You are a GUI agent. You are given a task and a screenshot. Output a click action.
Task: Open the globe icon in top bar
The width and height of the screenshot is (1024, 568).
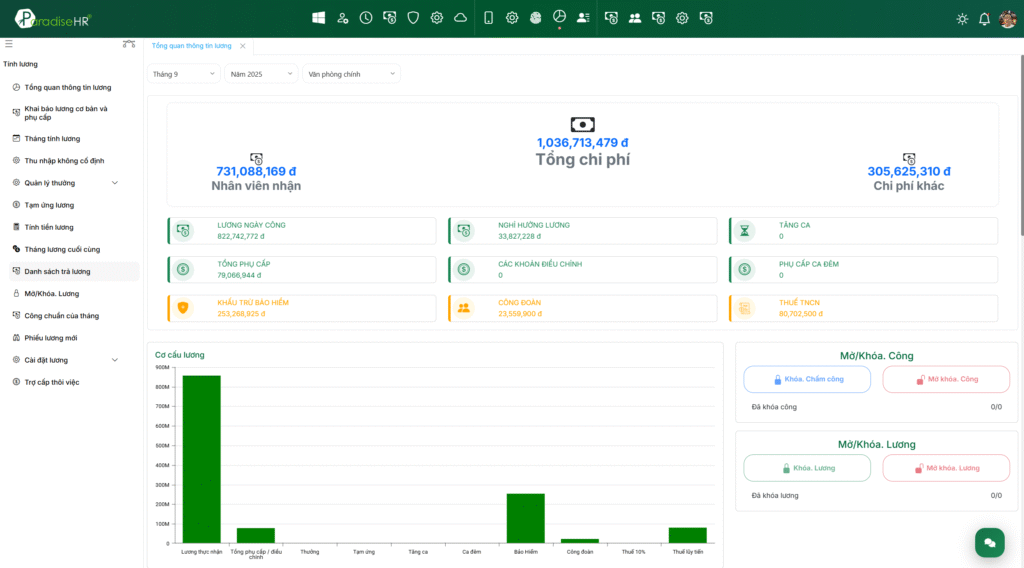coord(536,18)
